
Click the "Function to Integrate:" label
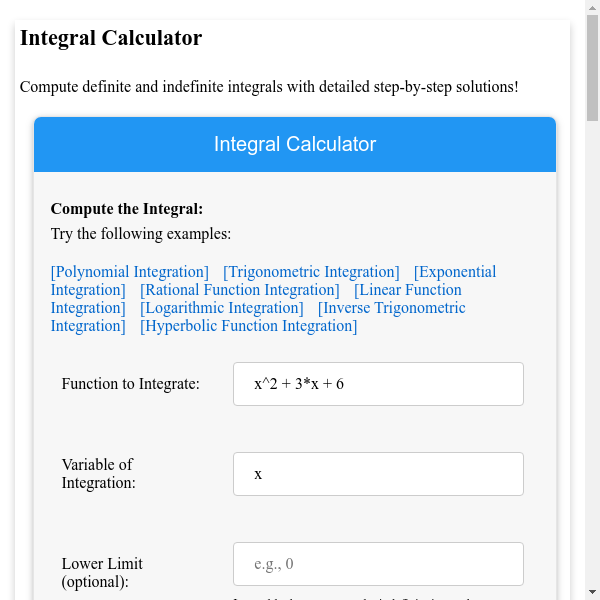pos(131,384)
